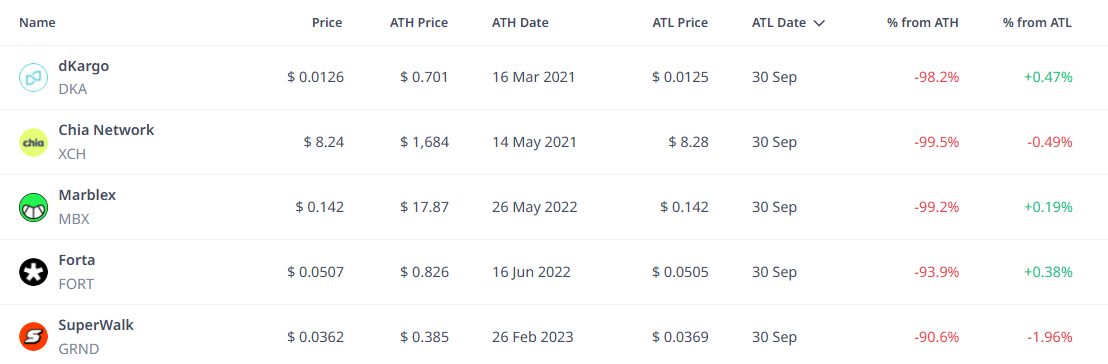Open the Marblex green logo icon

coord(33,208)
